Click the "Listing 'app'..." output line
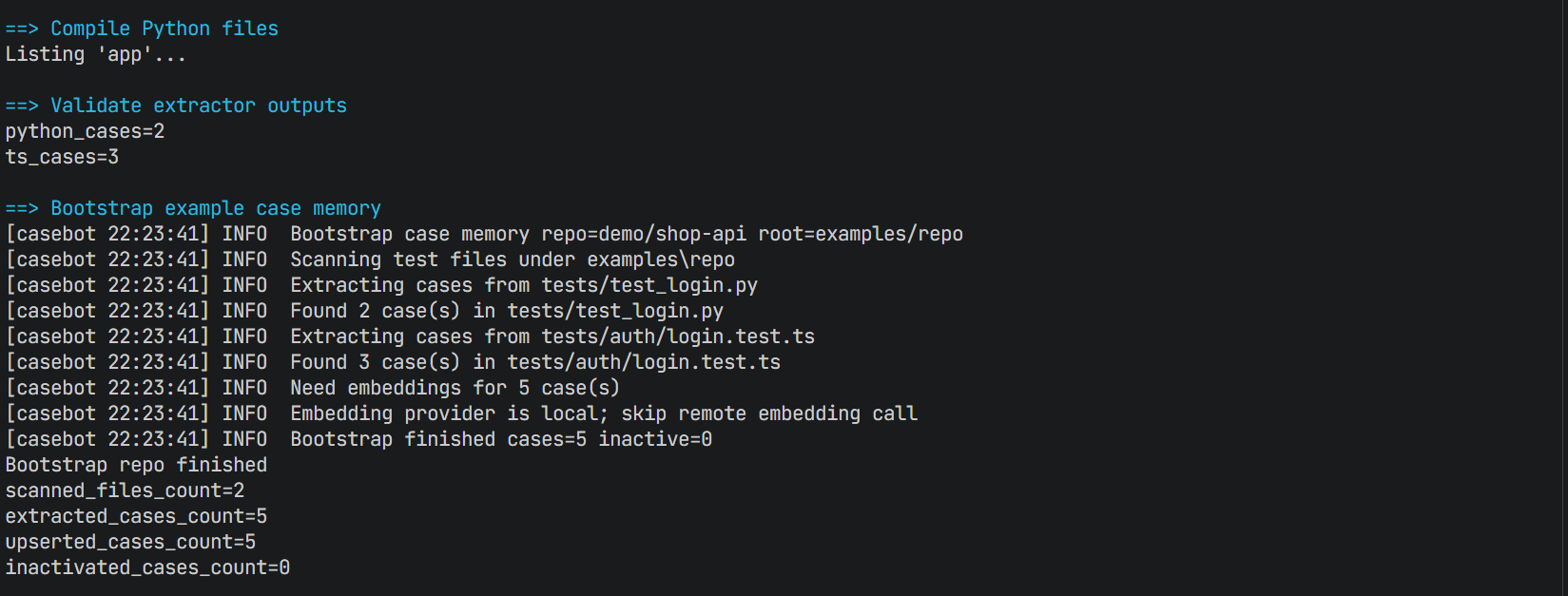1568x596 pixels. pyautogui.click(x=96, y=54)
